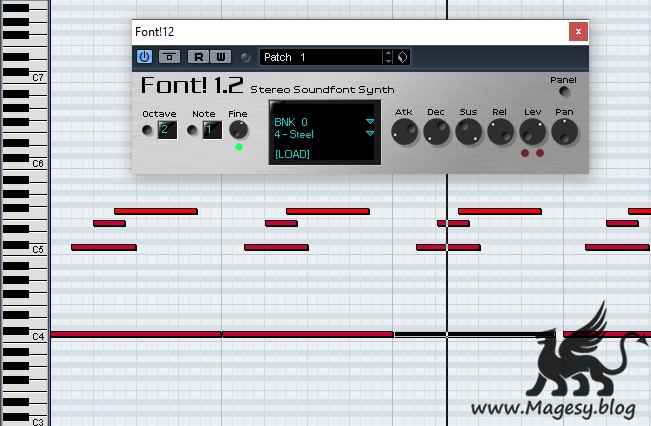This screenshot has height=426, width=651.
Task: Open the 4 - Steel program dropdown arrow
Action: click(370, 133)
